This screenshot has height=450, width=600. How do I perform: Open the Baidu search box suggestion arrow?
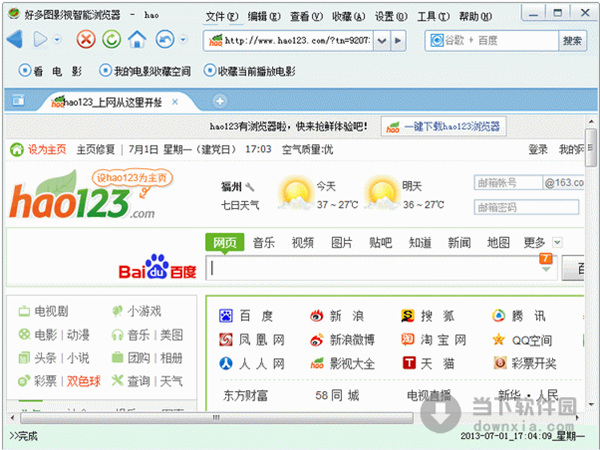[x=546, y=269]
